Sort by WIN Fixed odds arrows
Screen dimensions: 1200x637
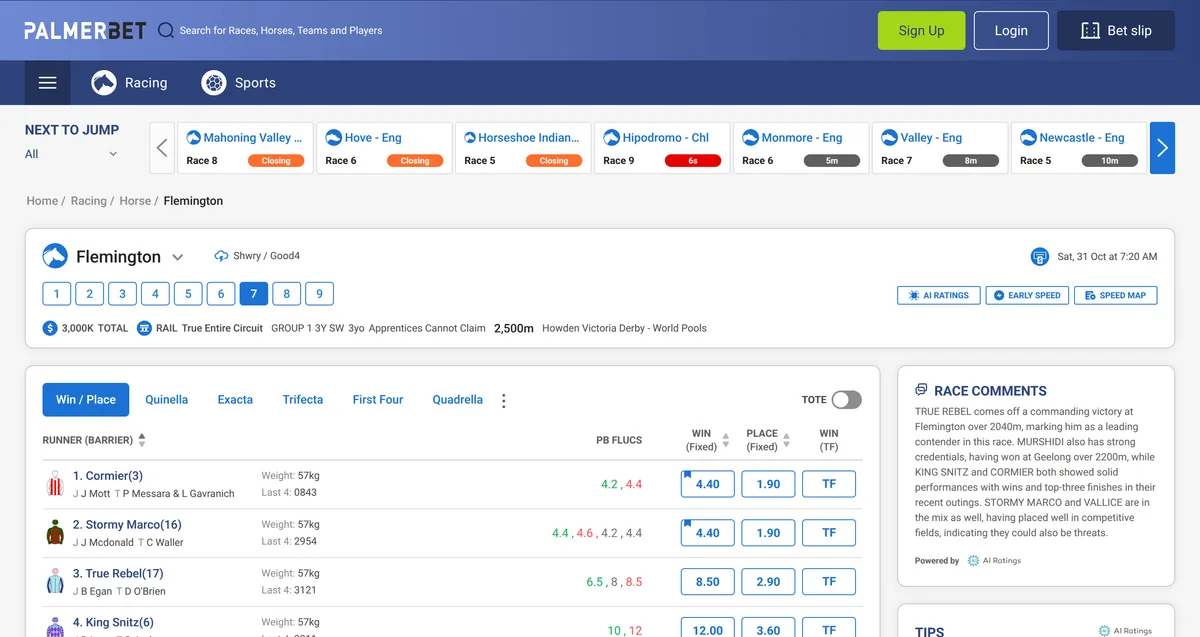tap(726, 440)
